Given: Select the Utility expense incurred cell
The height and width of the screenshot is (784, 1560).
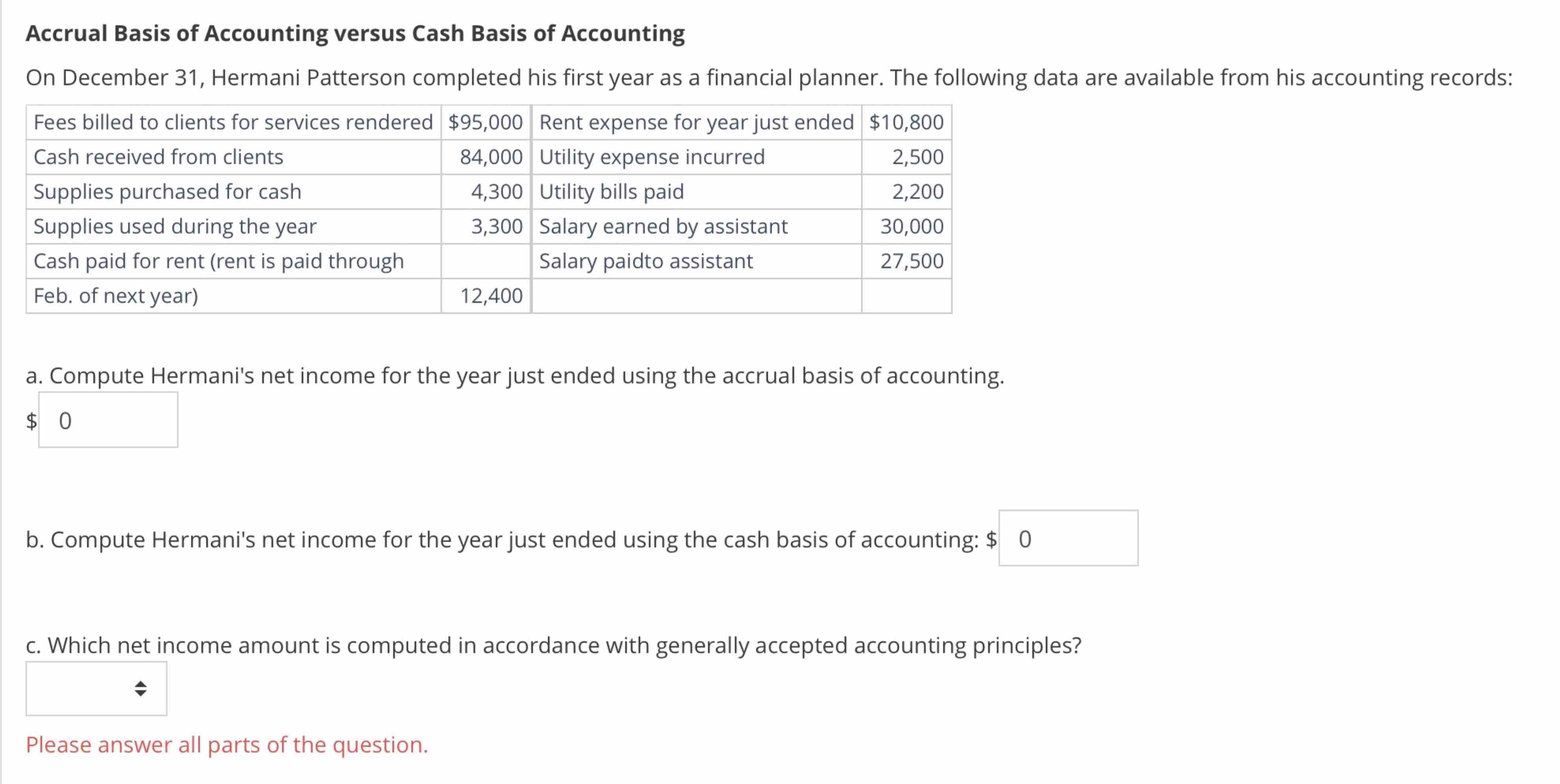Looking at the screenshot, I should [652, 157].
